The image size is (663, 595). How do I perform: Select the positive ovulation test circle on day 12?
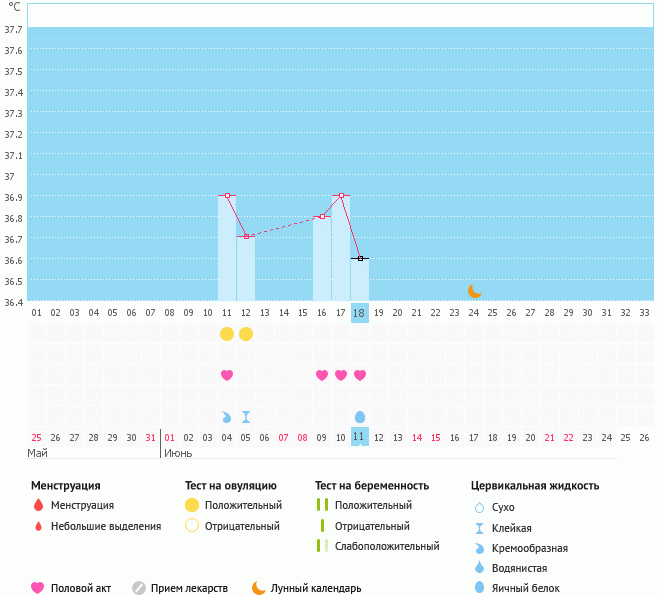[x=246, y=334]
